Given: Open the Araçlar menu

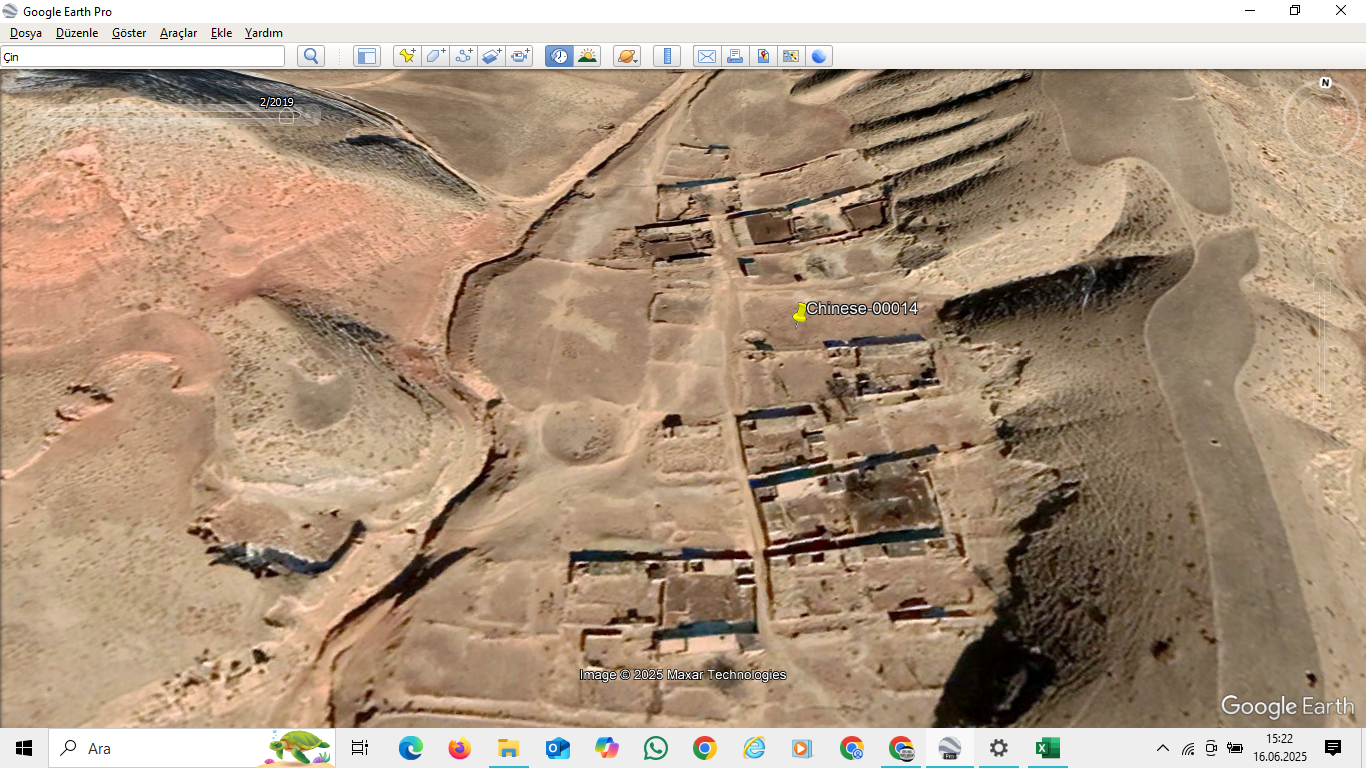Looking at the screenshot, I should [x=179, y=33].
